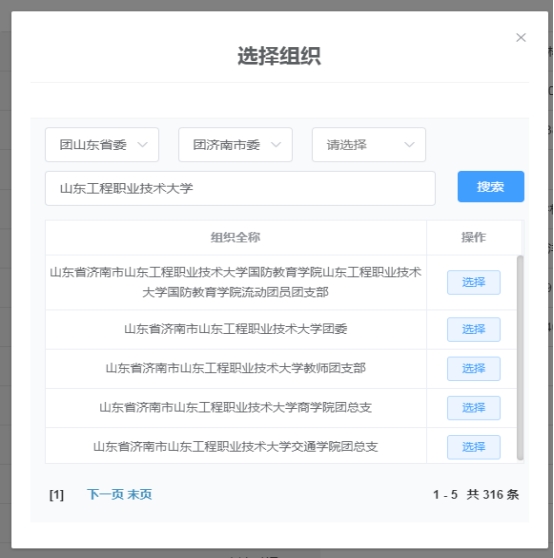Close the 选择组织 dialog with X icon
This screenshot has height=558, width=554.
pyautogui.click(x=521, y=37)
